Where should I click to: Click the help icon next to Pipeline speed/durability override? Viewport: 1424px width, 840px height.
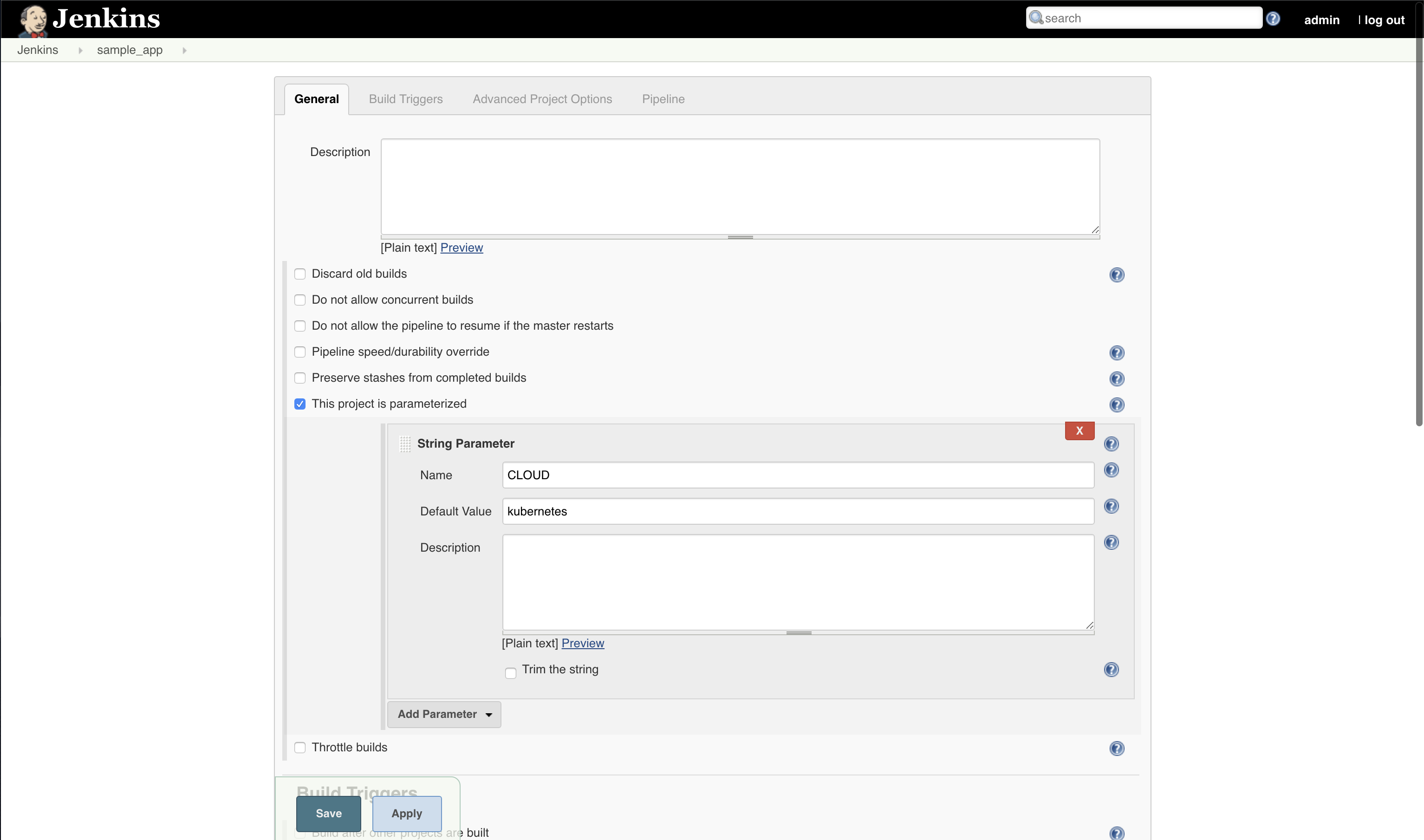pyautogui.click(x=1117, y=352)
